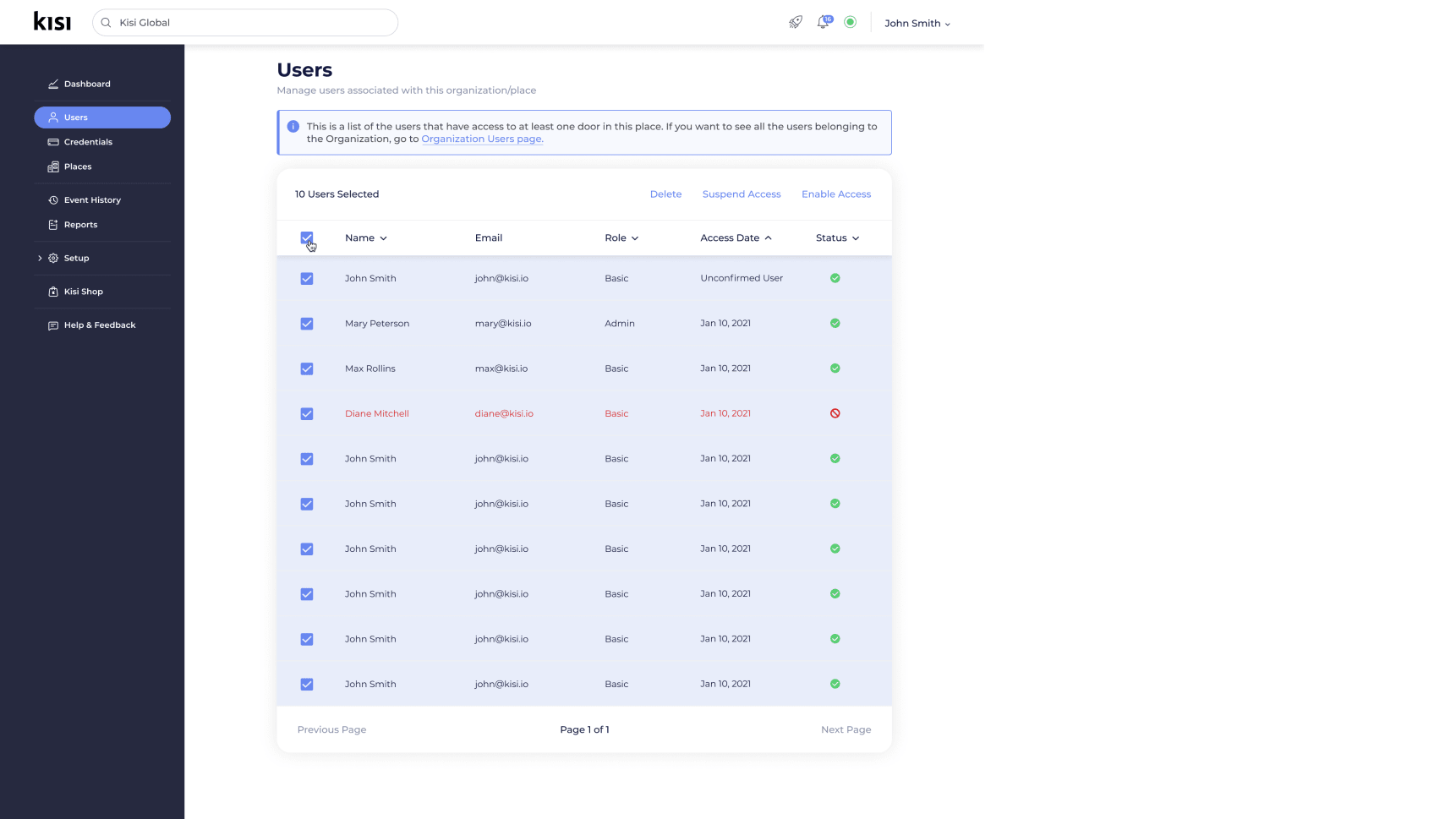Visit the Kisi Shop
The width and height of the screenshot is (1456, 819).
click(x=84, y=292)
